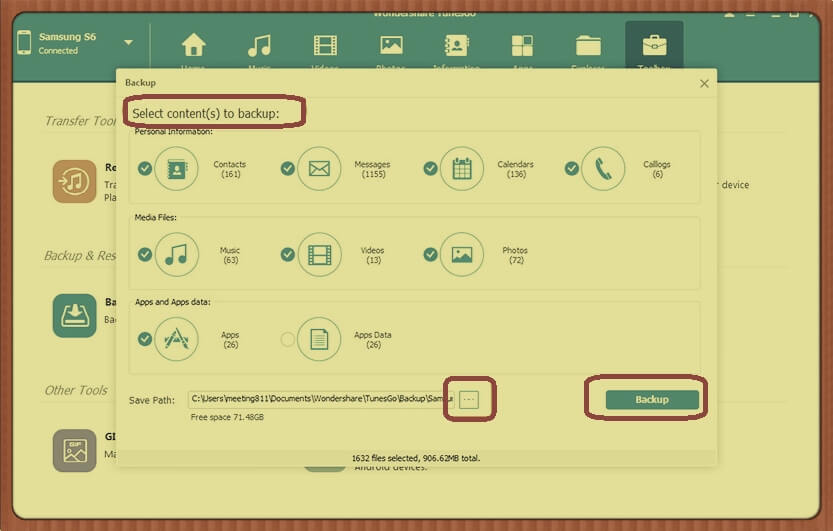Uncheck the Photos backup checkbox
833x531 pixels.
click(430, 255)
